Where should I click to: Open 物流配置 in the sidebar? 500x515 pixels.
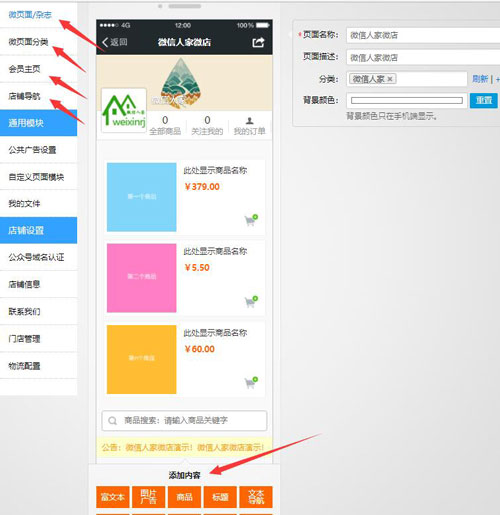[24, 366]
